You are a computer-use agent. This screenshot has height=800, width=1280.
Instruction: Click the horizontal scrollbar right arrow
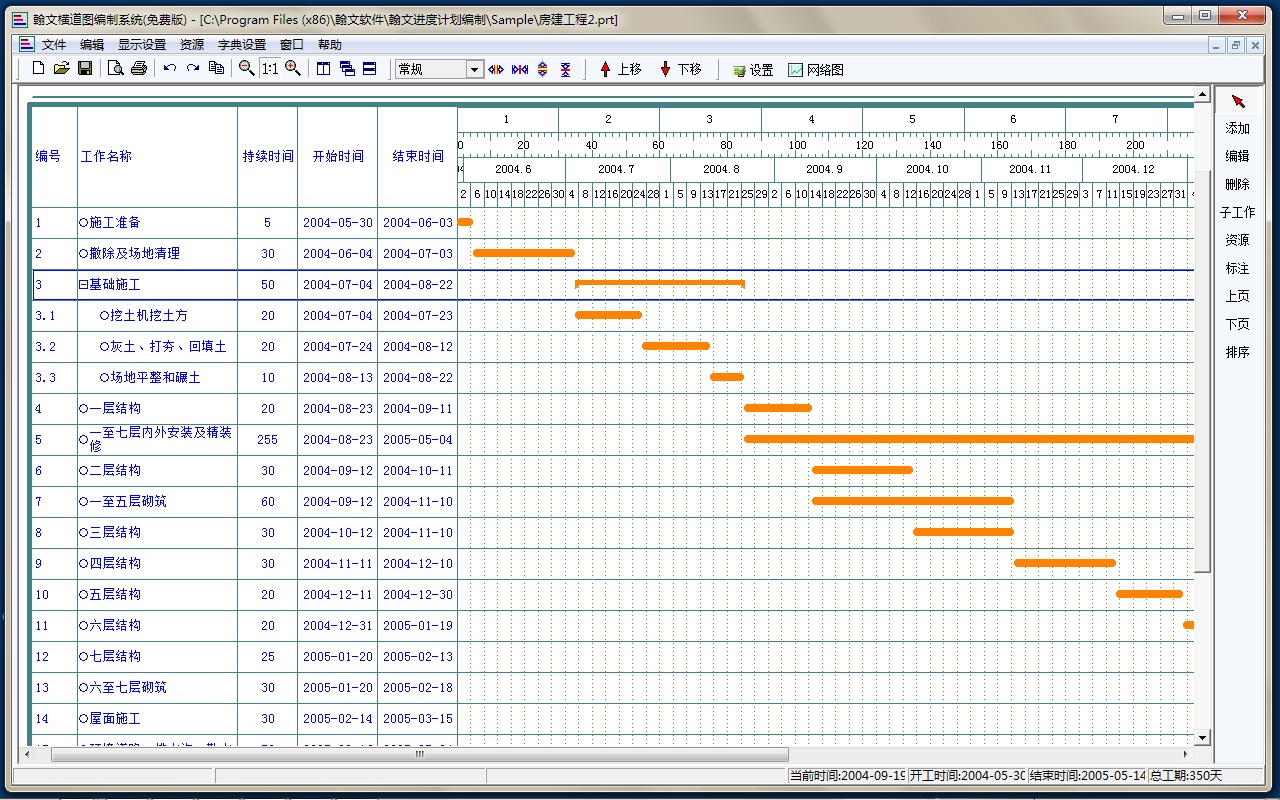point(1187,754)
